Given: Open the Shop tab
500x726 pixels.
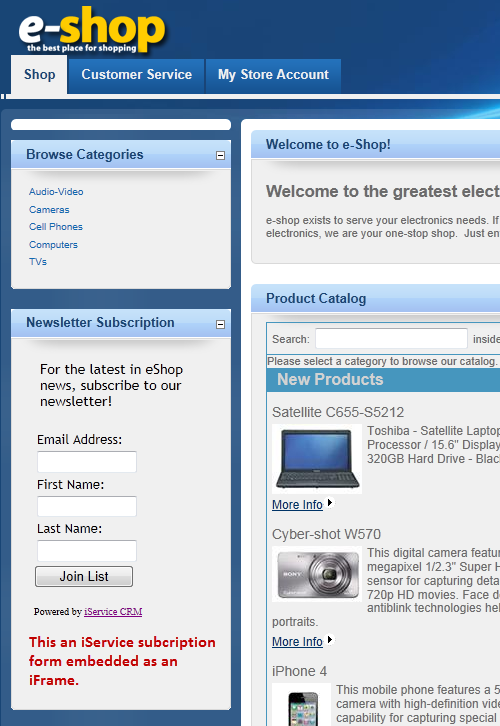Looking at the screenshot, I should pyautogui.click(x=39, y=75).
